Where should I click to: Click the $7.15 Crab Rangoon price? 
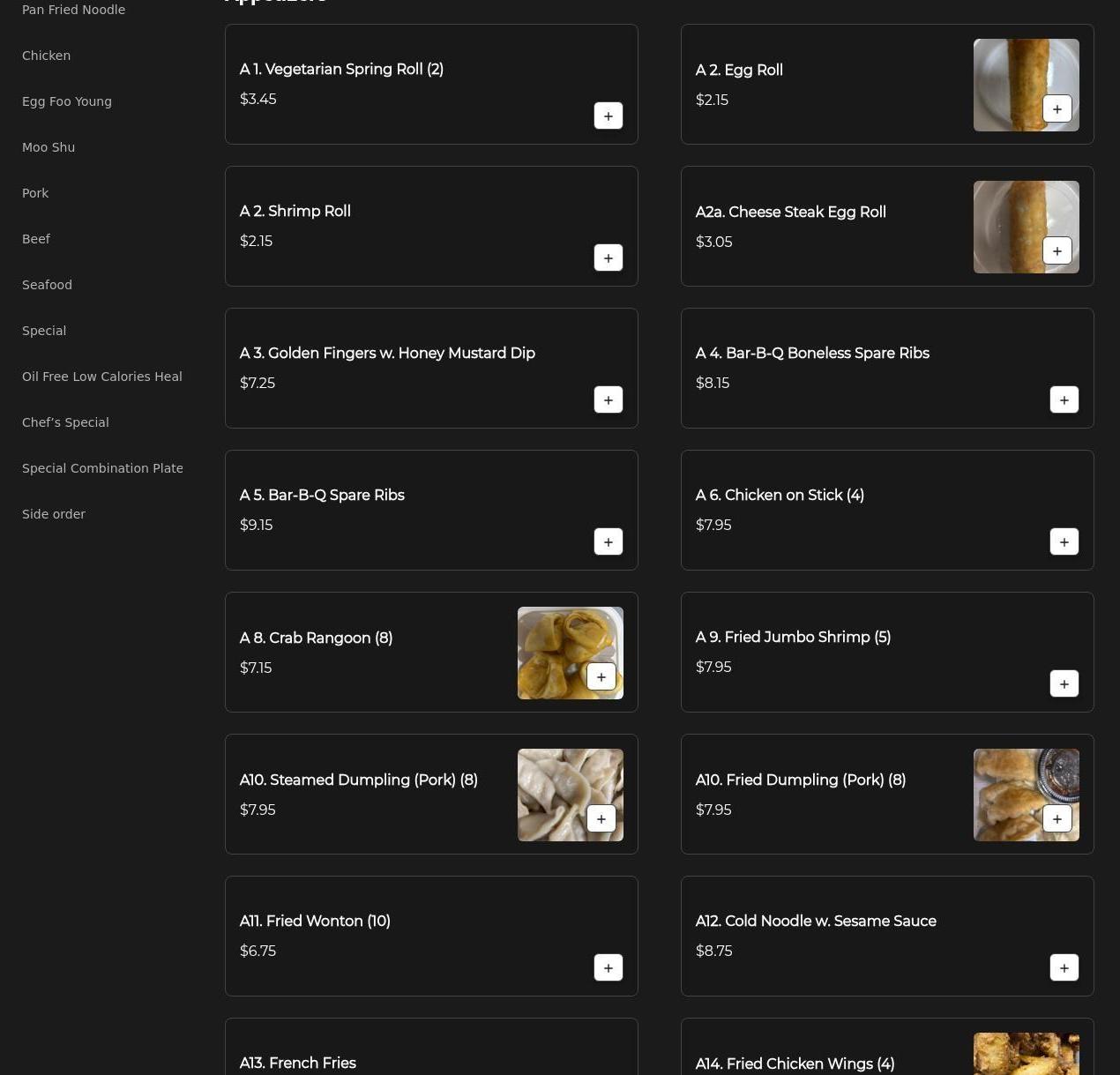(256, 668)
